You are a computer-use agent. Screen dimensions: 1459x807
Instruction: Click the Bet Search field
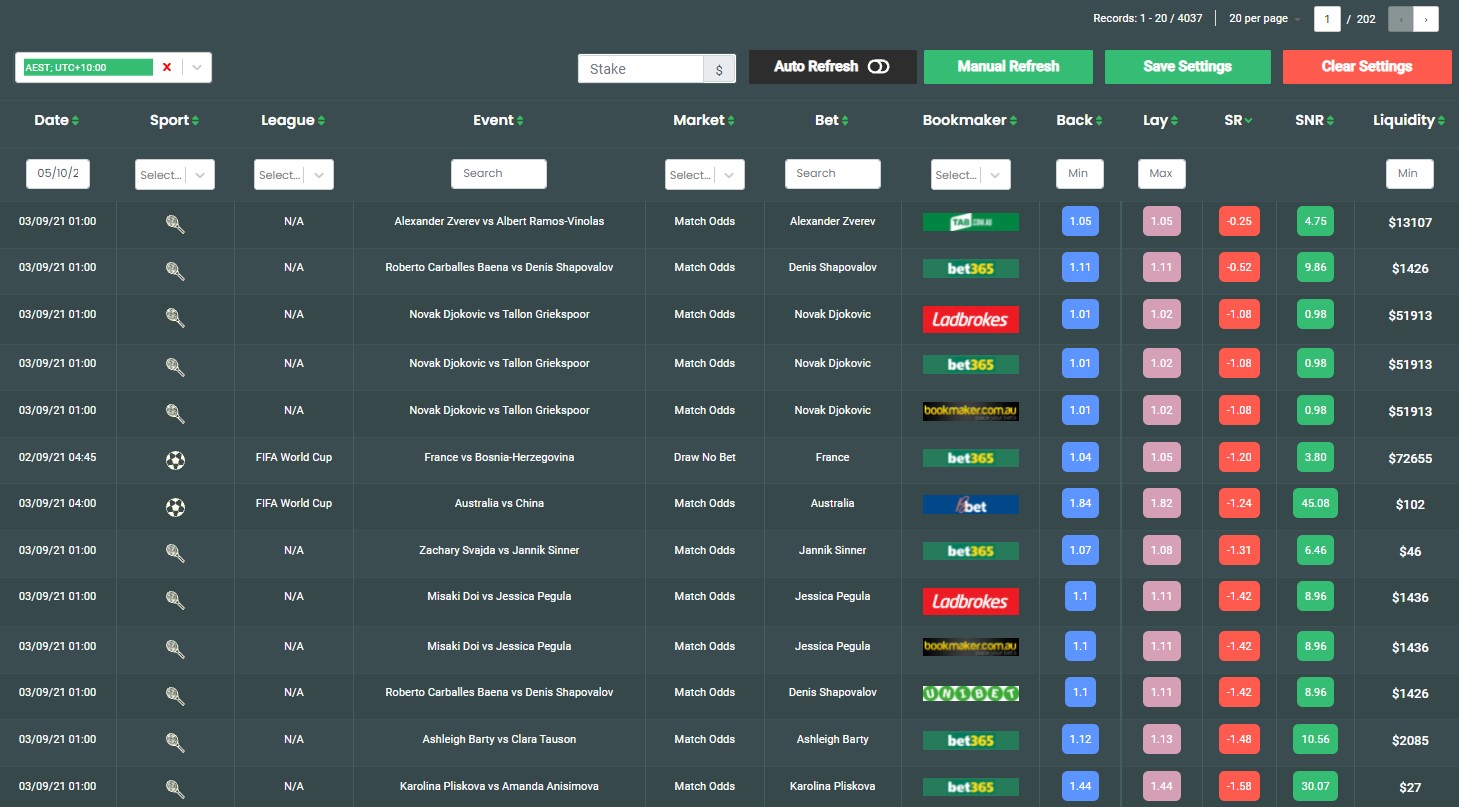(x=833, y=174)
